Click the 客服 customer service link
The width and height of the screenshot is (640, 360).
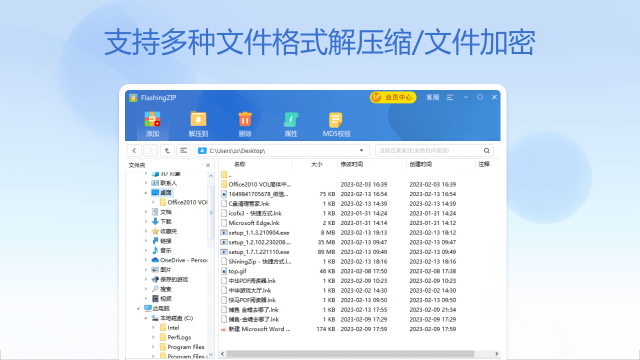click(433, 97)
